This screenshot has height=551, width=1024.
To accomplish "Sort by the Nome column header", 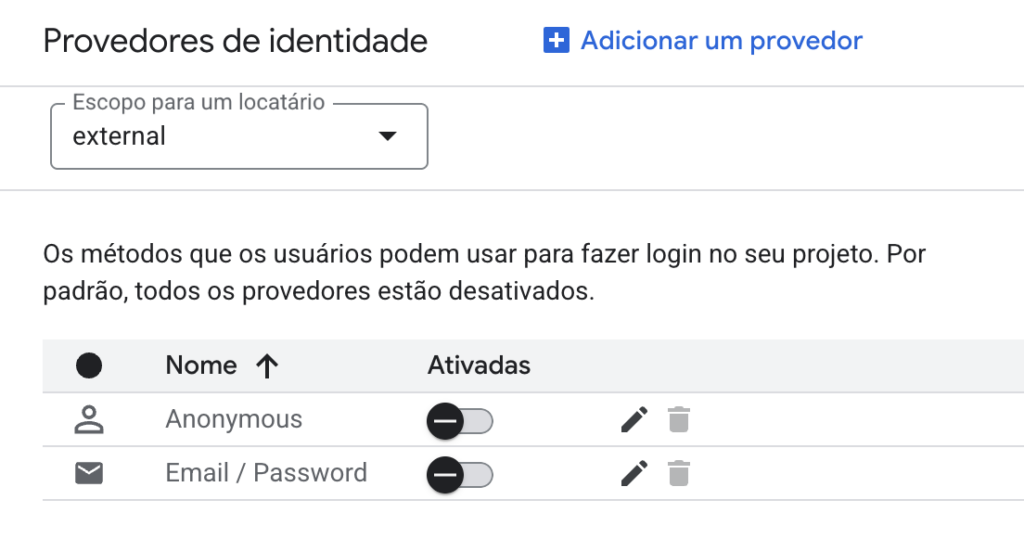I will point(201,366).
